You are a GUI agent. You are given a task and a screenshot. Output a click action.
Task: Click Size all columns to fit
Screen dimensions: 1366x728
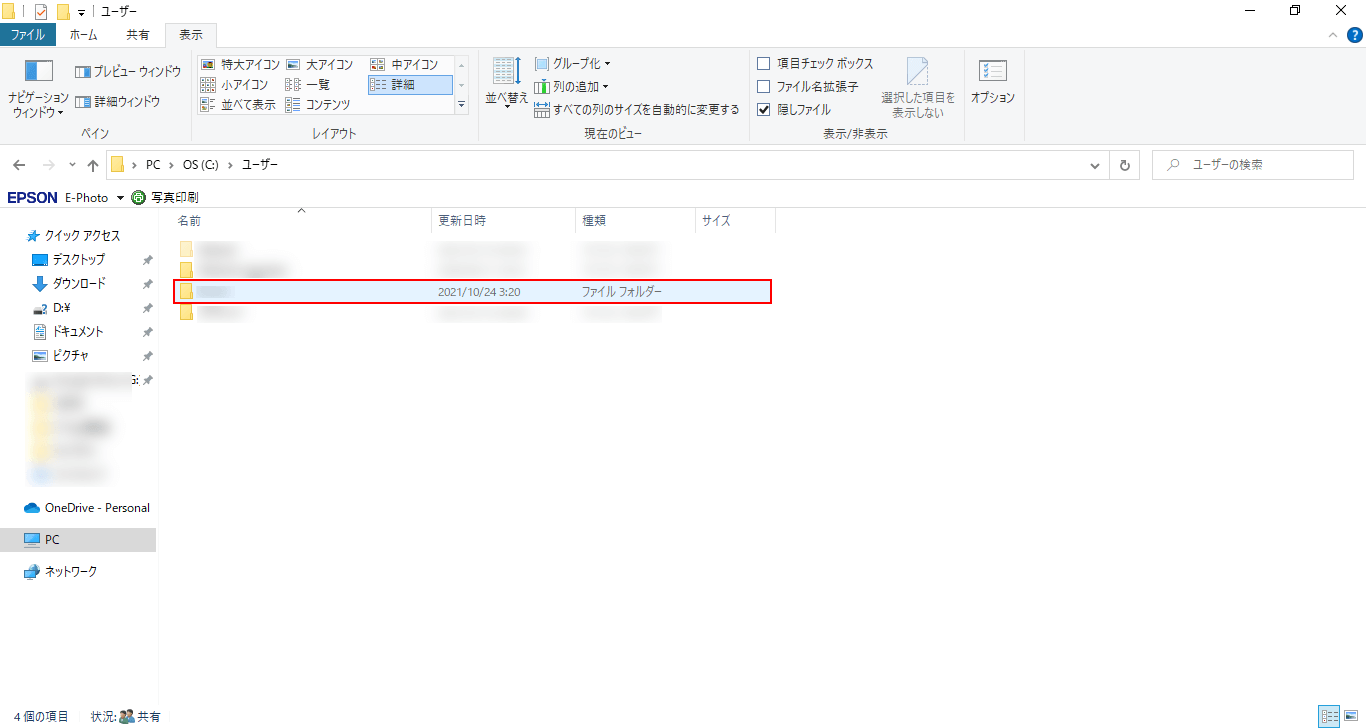[637, 110]
